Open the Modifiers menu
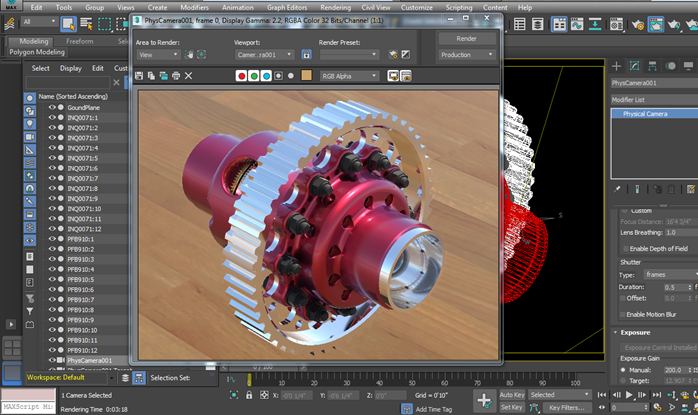Viewport: 698px width, 415px height. [x=194, y=8]
